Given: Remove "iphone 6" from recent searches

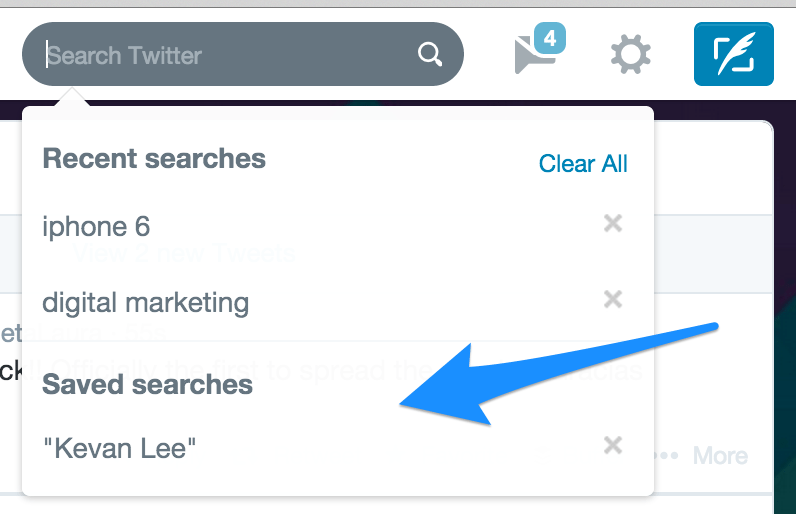Looking at the screenshot, I should pyautogui.click(x=613, y=224).
